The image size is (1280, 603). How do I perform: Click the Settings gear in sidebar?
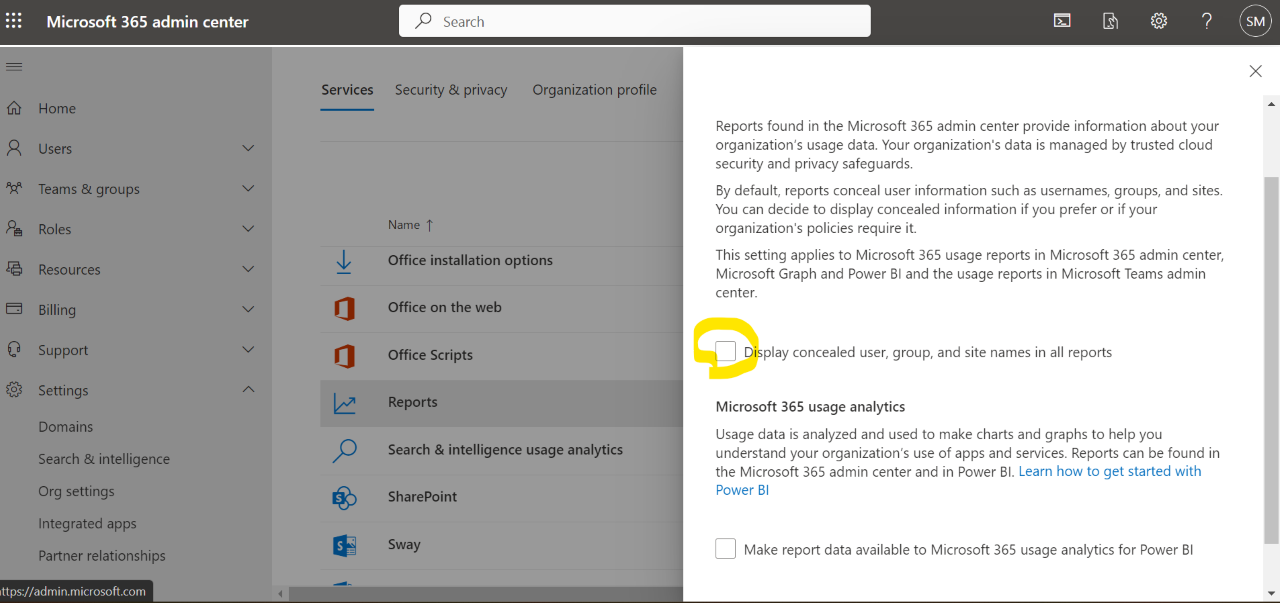click(14, 390)
